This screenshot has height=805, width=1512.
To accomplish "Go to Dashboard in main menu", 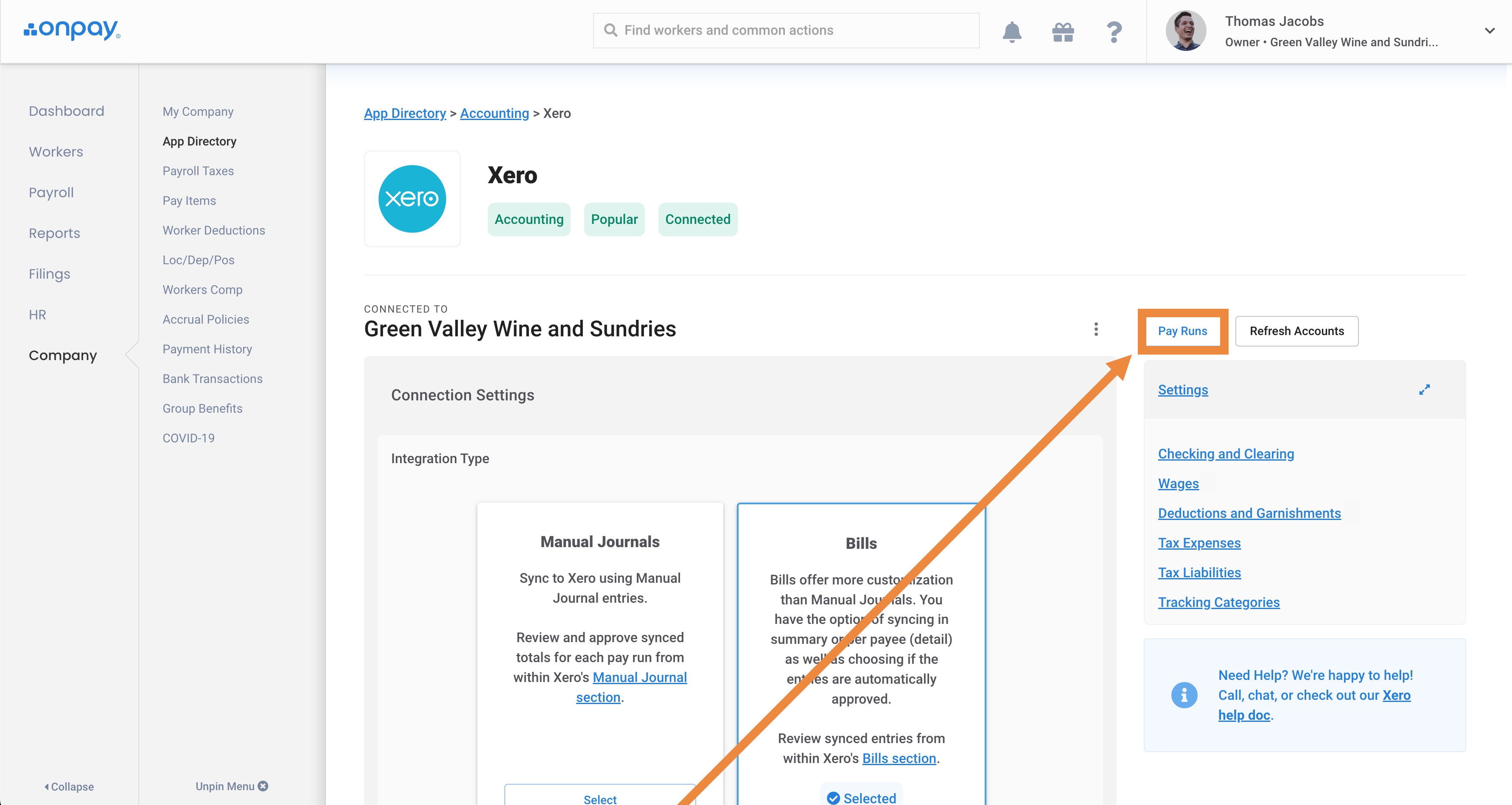I will [66, 111].
